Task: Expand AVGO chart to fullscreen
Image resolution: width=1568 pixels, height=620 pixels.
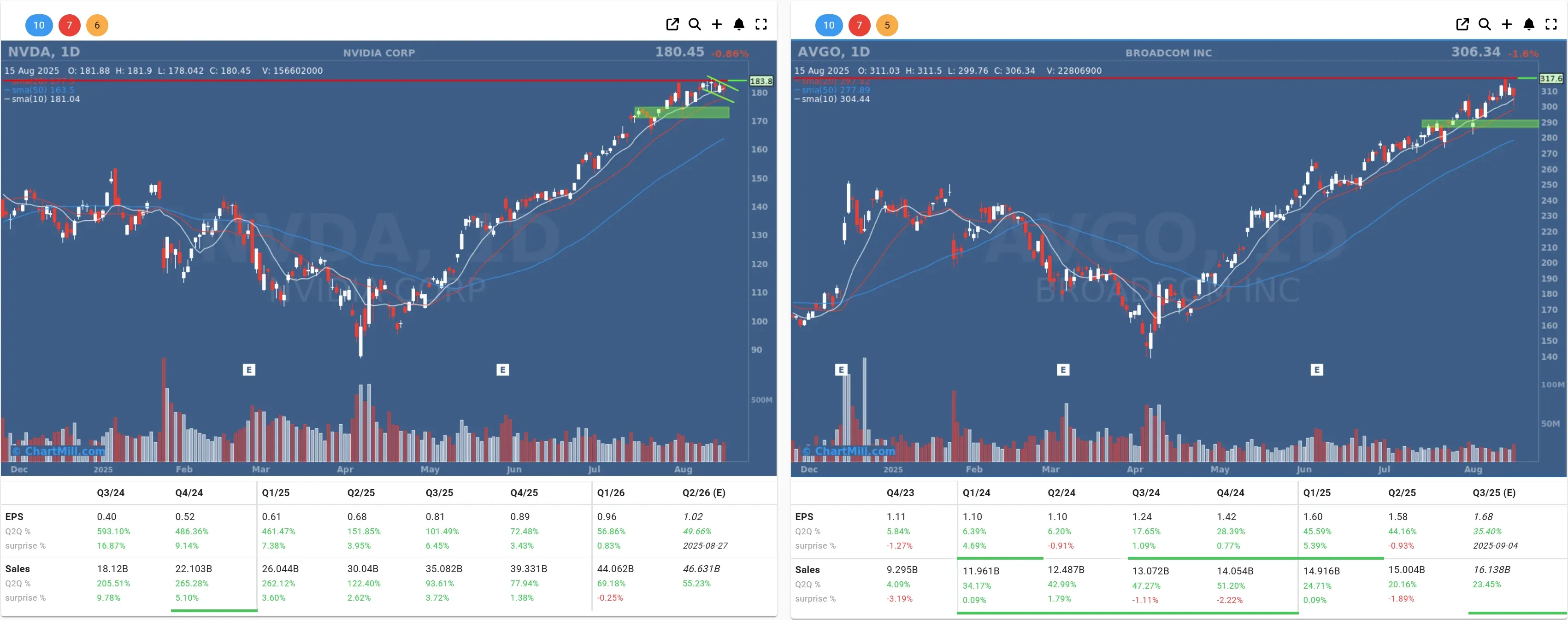Action: [x=1551, y=24]
